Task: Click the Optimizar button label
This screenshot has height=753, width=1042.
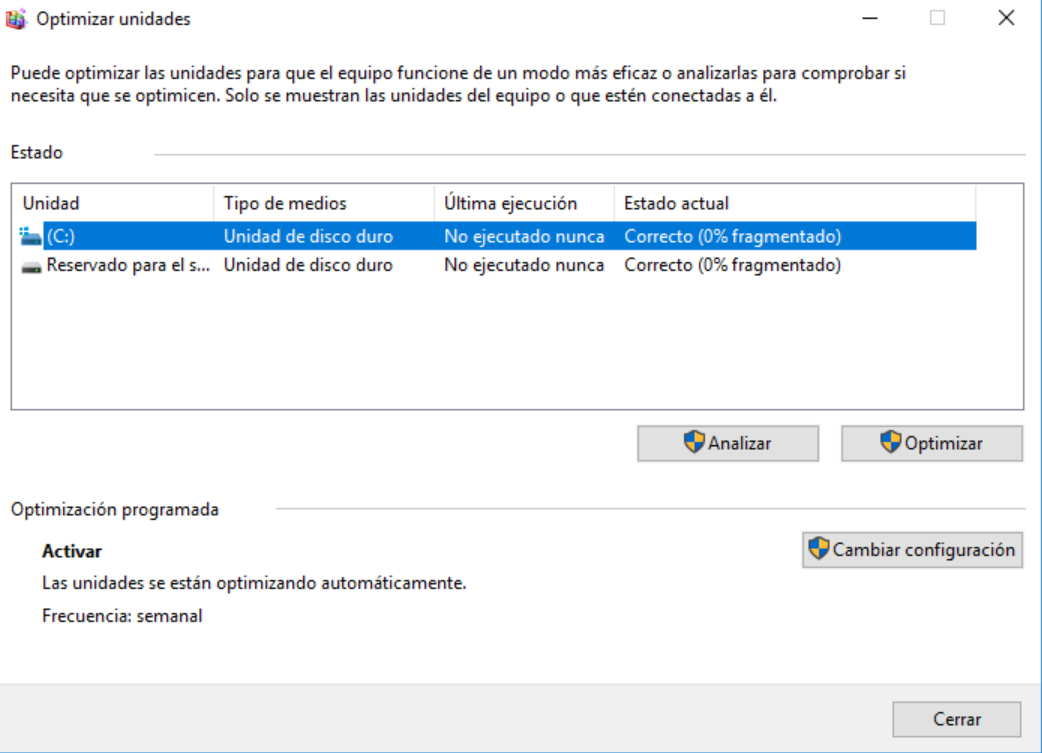Action: pyautogui.click(x=943, y=443)
